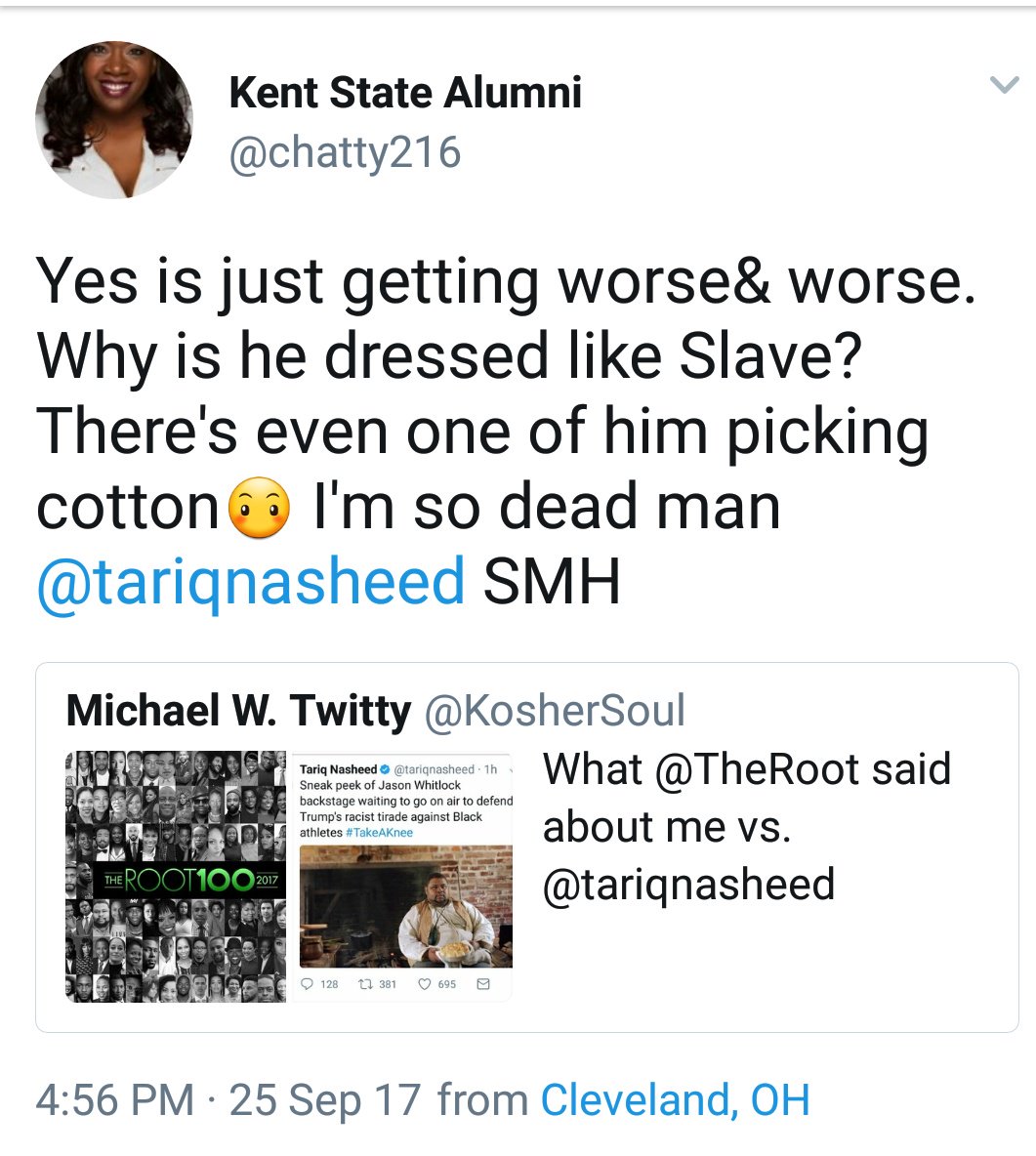Screen dimensions: 1036x1156
Task: Click the photo of man holding bowl
Action: (x=406, y=907)
